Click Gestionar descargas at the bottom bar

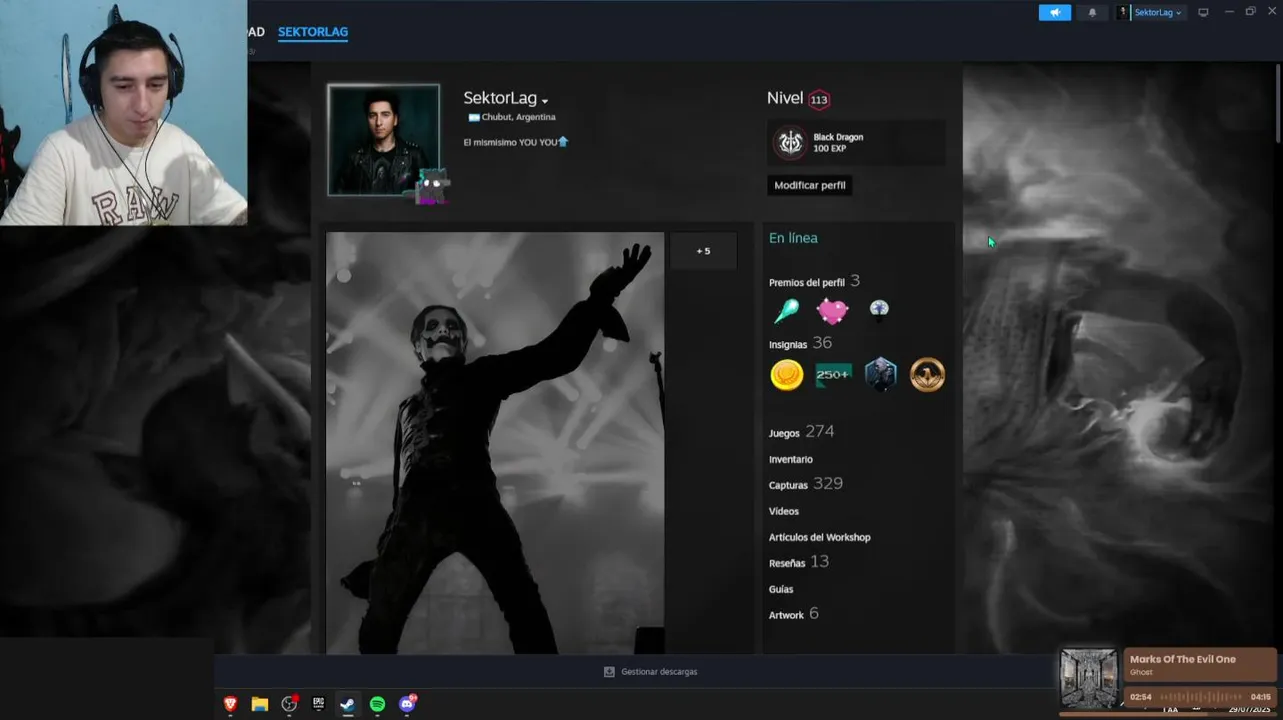(x=659, y=672)
